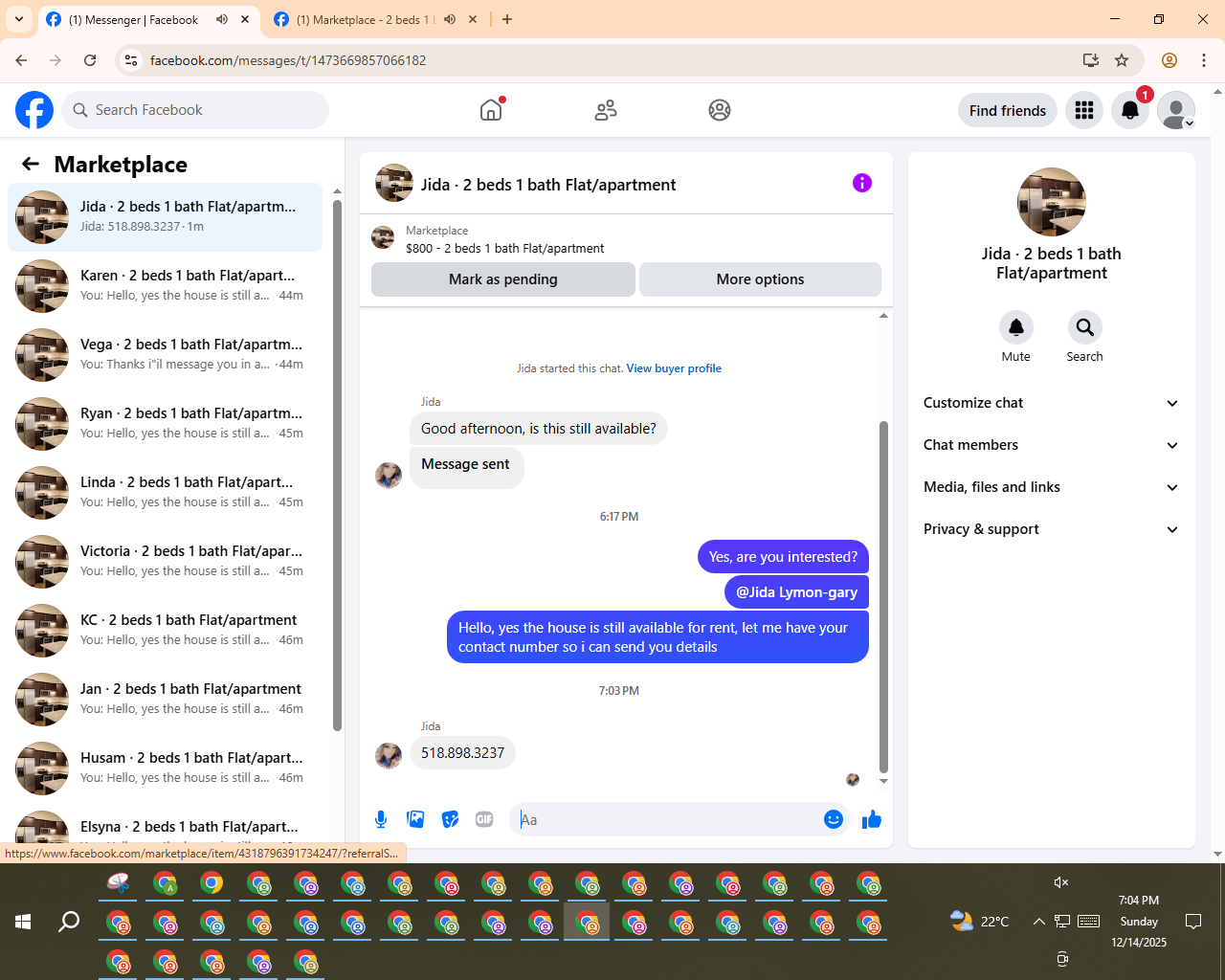Mute the conversation with bell icon

click(1016, 327)
